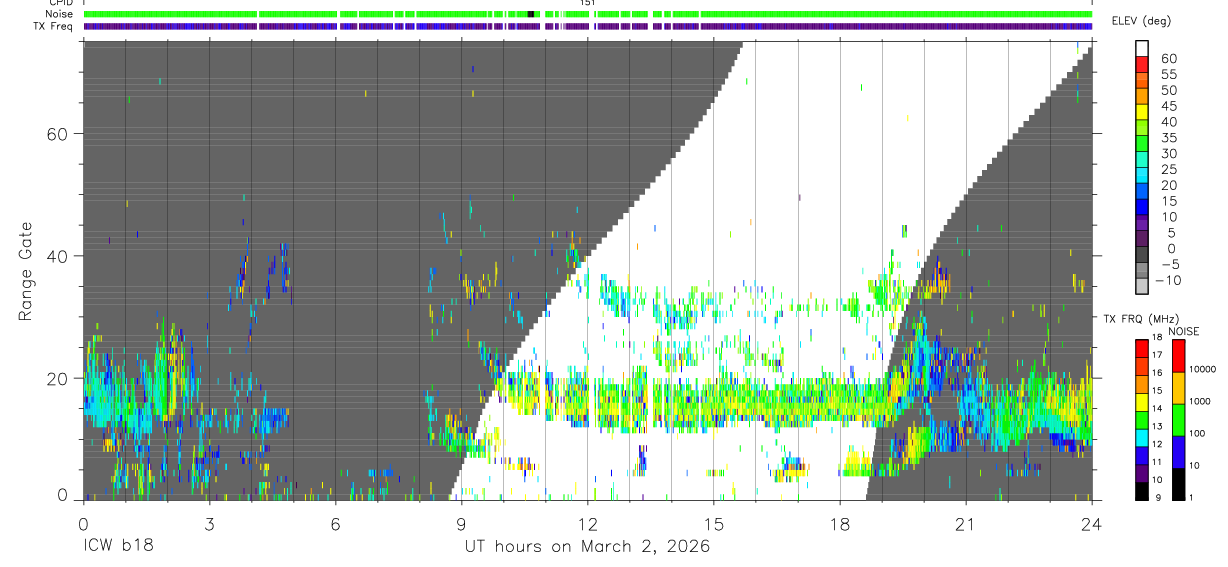Pick the cyan segment of ELEV color bar

(1143, 176)
